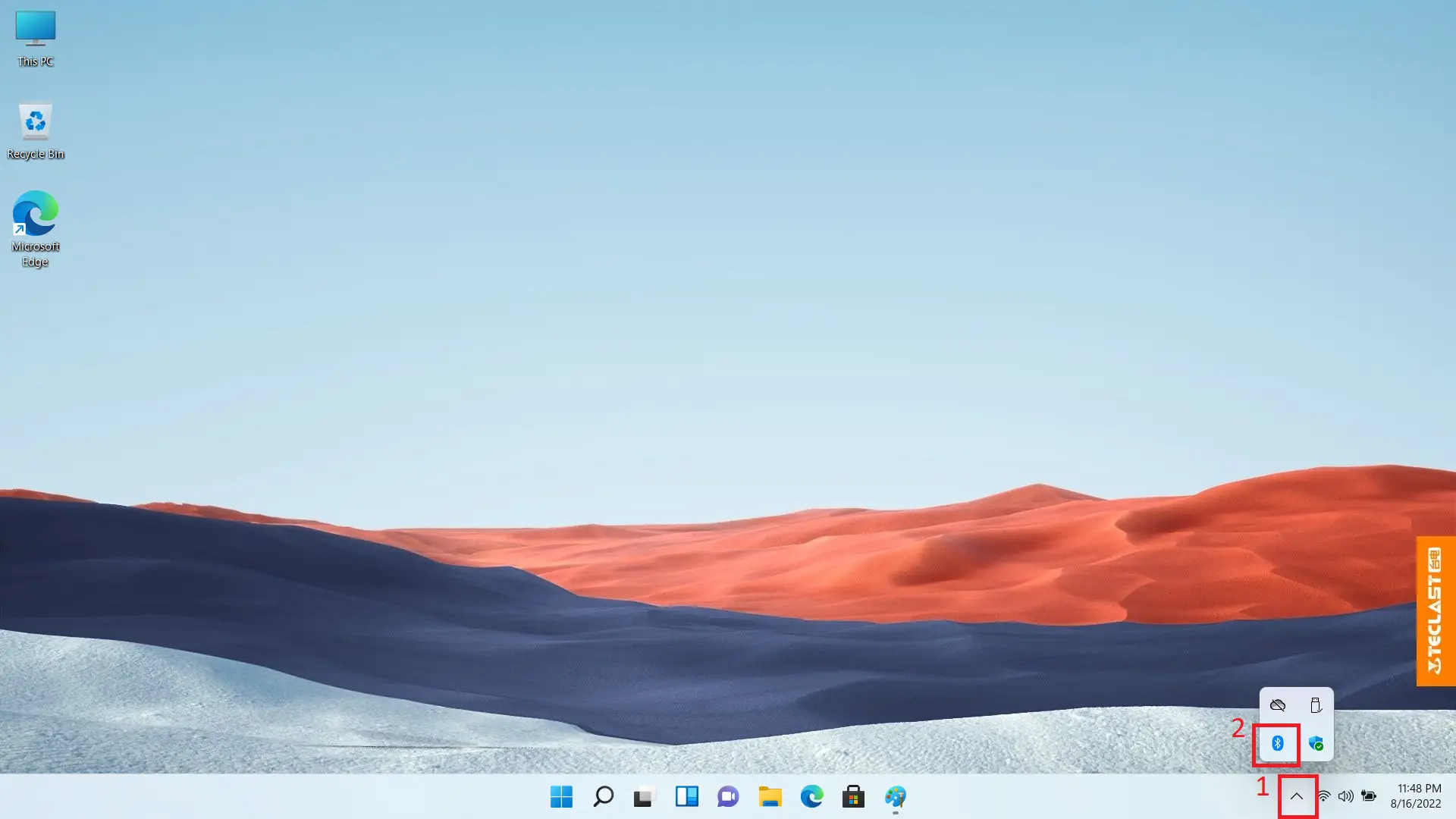The height and width of the screenshot is (819, 1456).
Task: Open the Widgets panel from the taskbar
Action: pyautogui.click(x=686, y=797)
